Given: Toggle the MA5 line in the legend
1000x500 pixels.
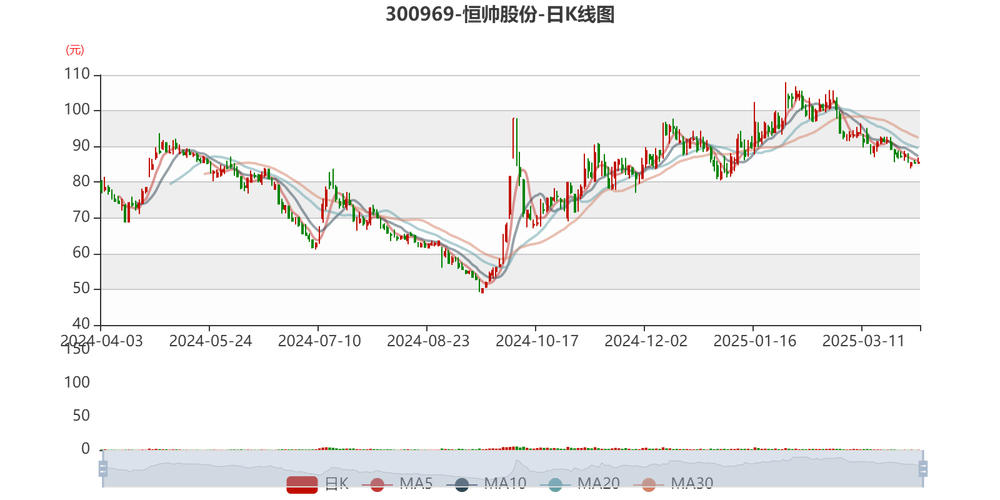Looking at the screenshot, I should [397, 484].
